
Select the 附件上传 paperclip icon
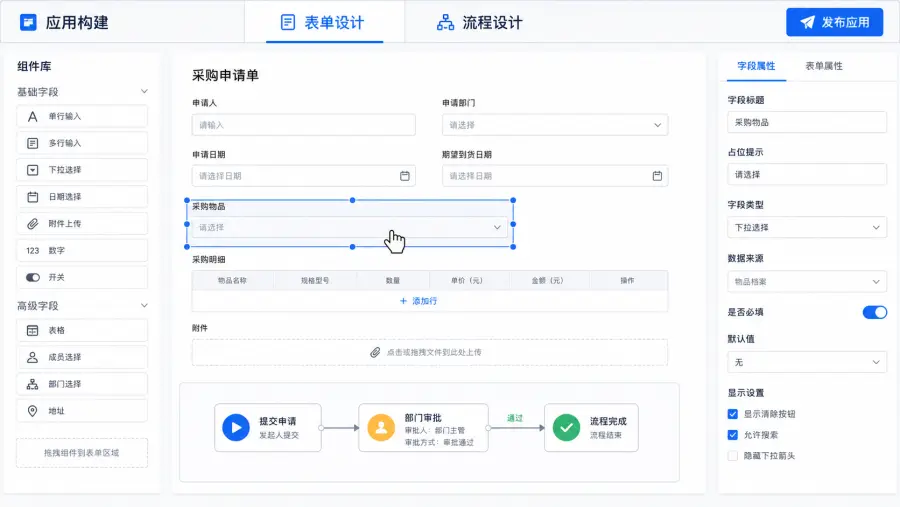tap(33, 224)
